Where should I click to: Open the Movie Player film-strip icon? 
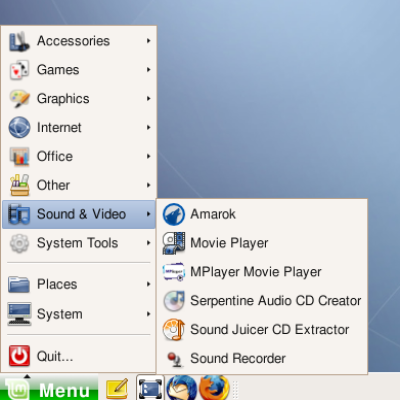174,243
